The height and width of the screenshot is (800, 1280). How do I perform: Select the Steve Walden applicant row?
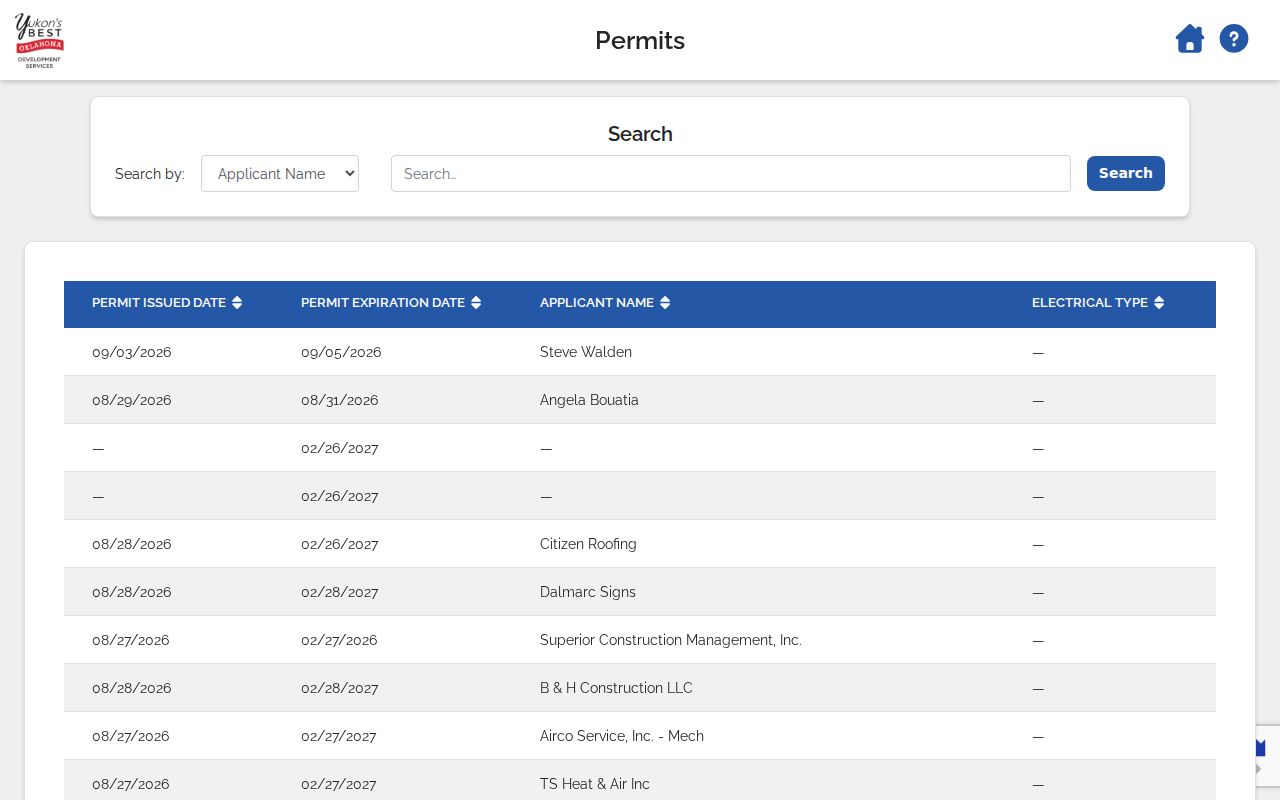click(x=640, y=352)
